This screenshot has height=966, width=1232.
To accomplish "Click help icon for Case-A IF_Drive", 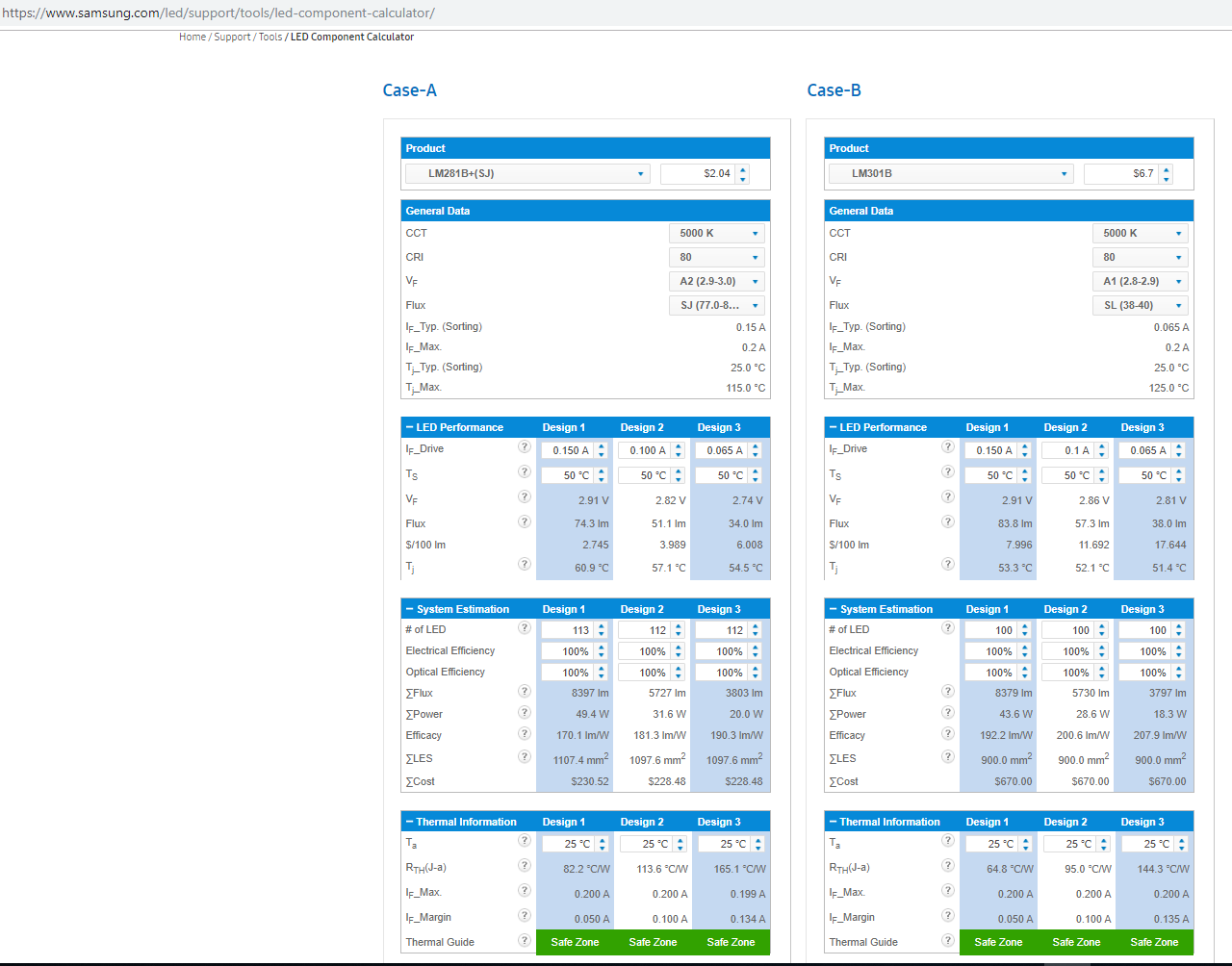I will (x=525, y=447).
